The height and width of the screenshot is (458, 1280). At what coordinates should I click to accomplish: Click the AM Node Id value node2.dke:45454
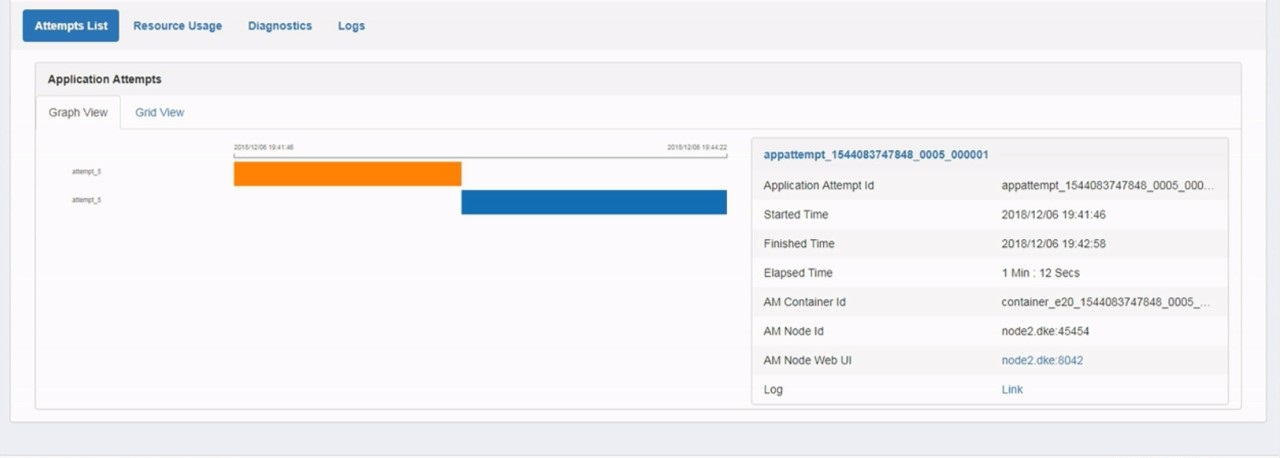pyautogui.click(x=1046, y=331)
